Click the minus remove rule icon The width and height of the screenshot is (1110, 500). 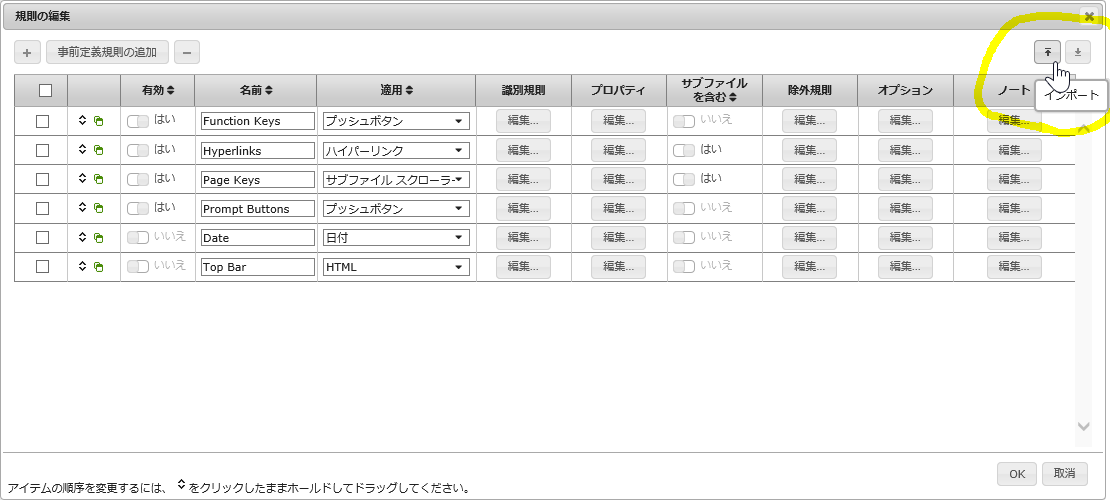point(186,52)
